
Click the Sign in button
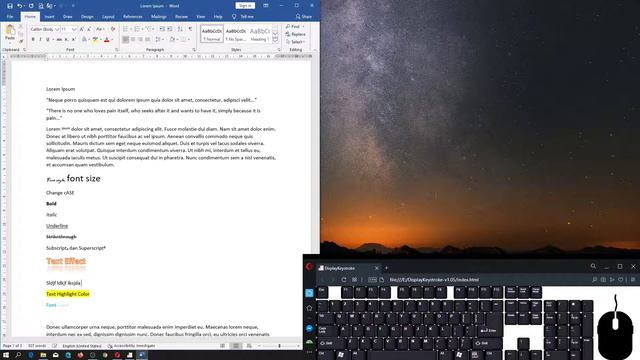(x=245, y=6)
